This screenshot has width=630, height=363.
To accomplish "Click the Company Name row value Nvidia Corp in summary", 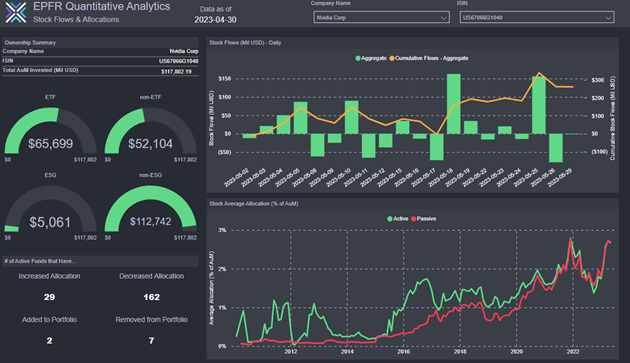I will click(x=184, y=51).
